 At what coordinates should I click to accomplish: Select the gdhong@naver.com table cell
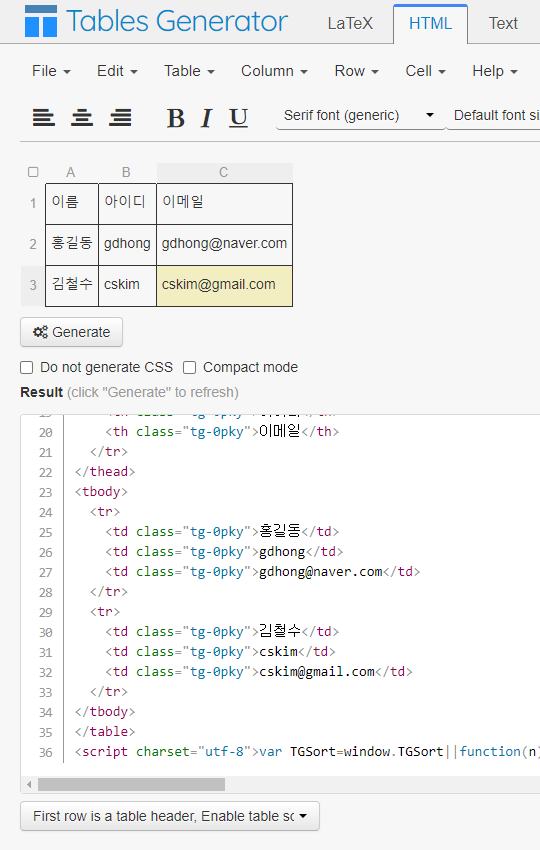point(224,244)
